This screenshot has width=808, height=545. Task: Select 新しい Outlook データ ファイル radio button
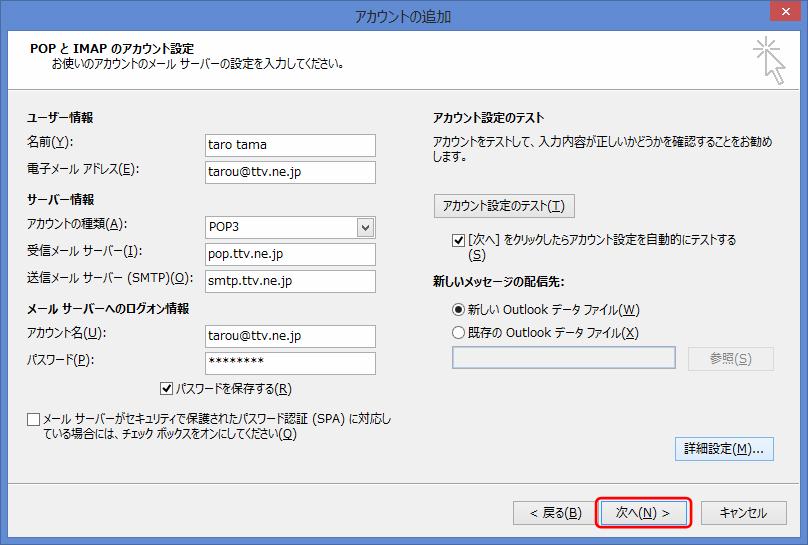tap(458, 310)
